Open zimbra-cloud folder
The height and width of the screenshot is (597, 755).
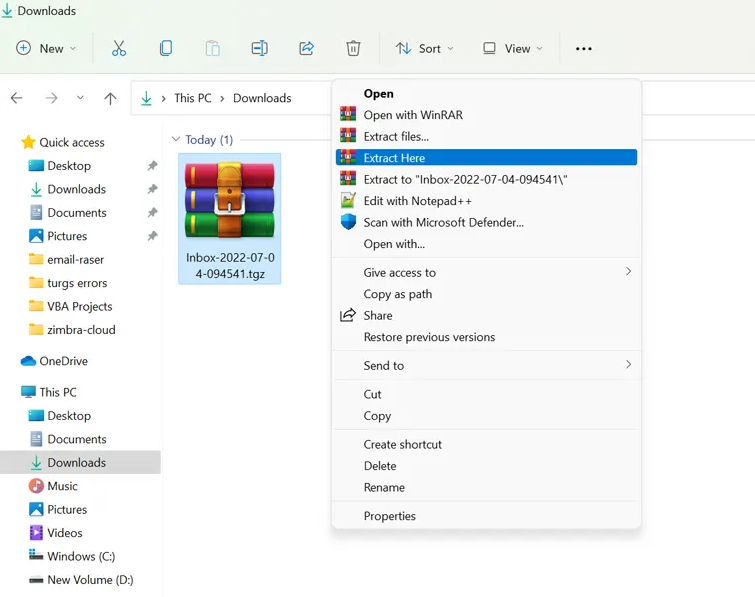72,330
